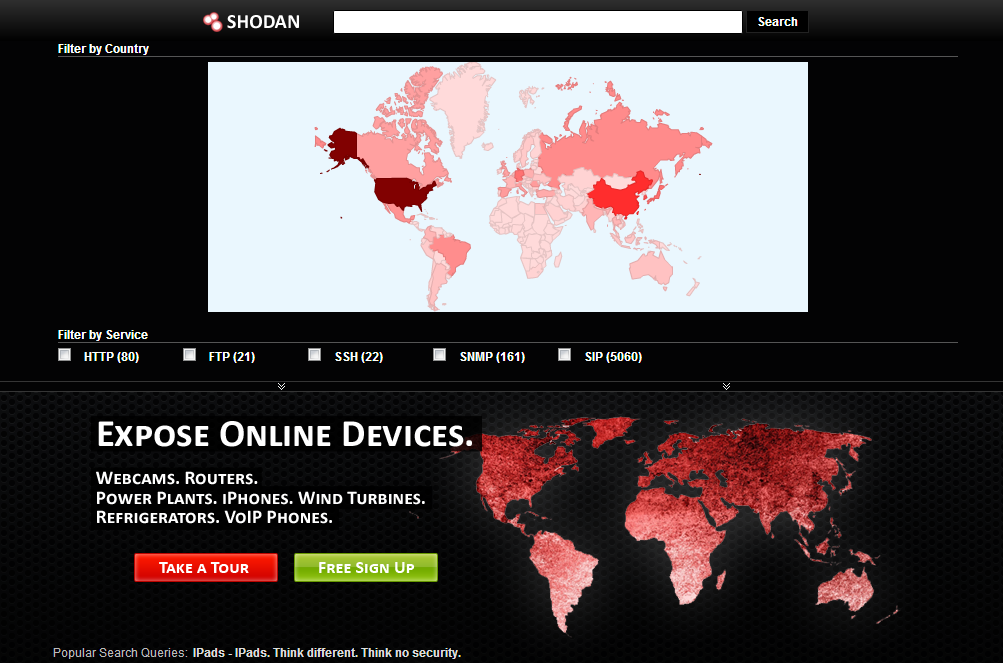Click the Free Sign Up button
The width and height of the screenshot is (1003, 663).
[x=366, y=568]
